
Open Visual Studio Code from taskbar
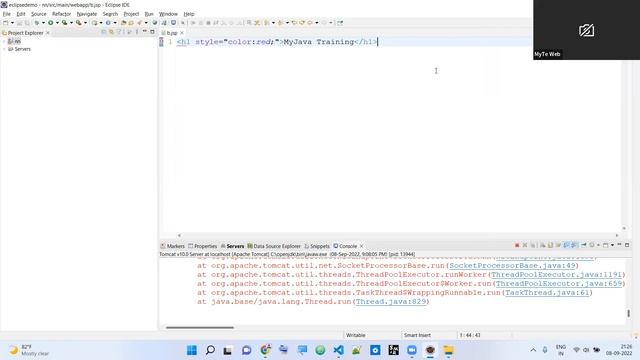[338, 350]
